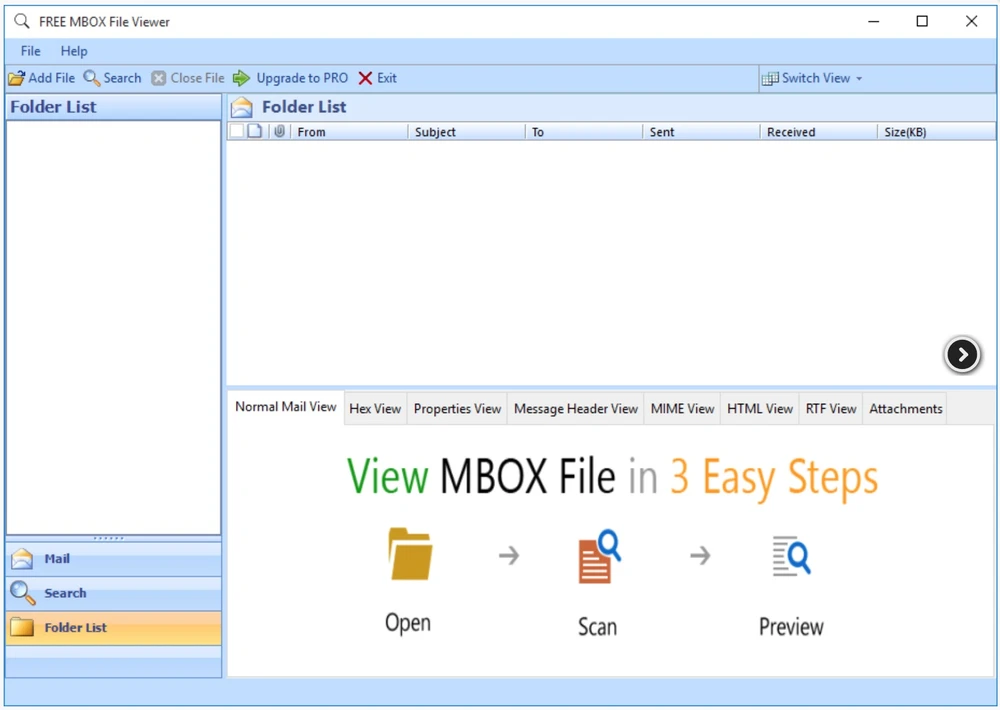The height and width of the screenshot is (710, 1000).
Task: Sort by the Sent column header
Action: pos(702,132)
